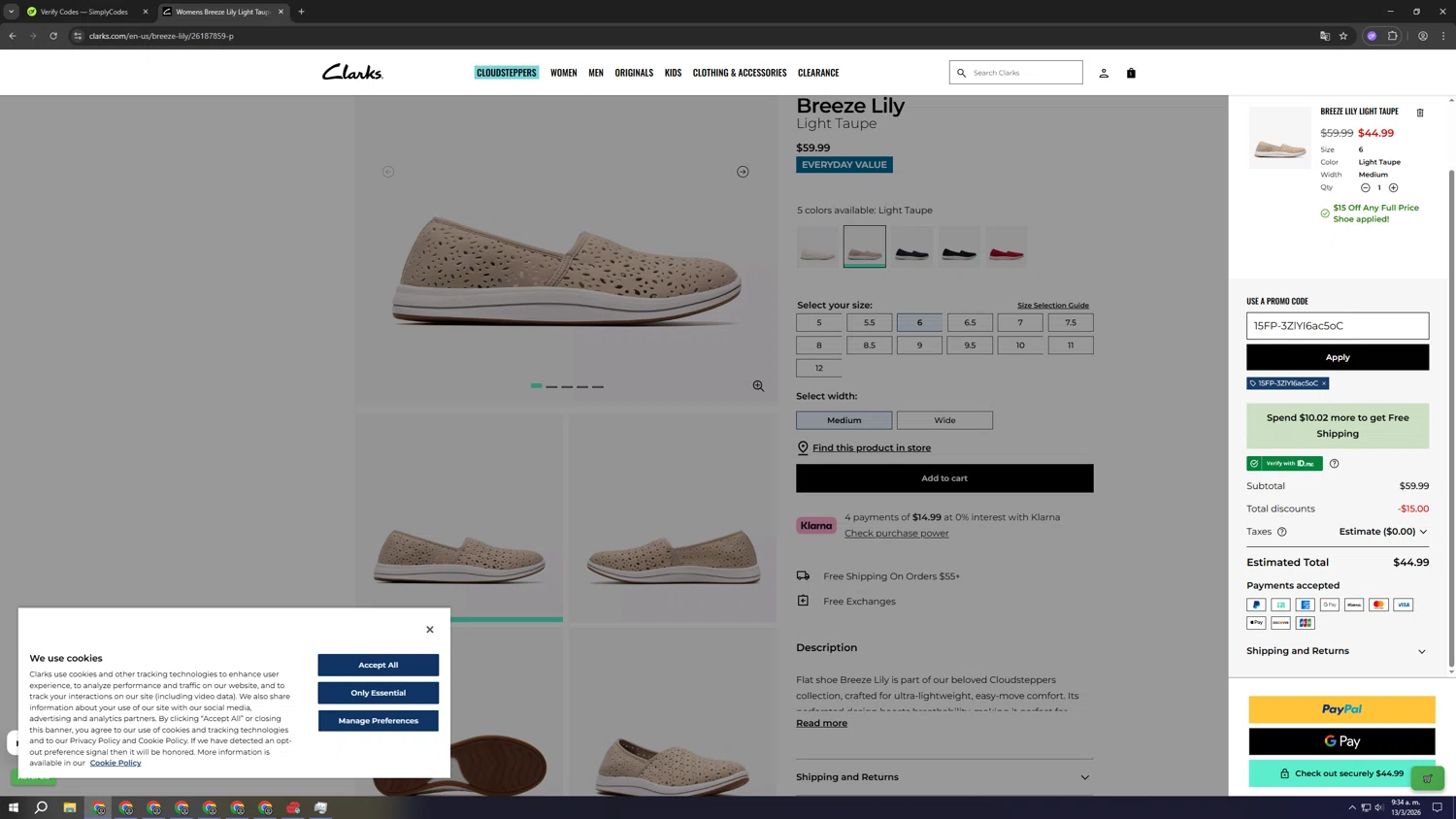Select size 8.5
The height and width of the screenshot is (819, 1456).
click(x=869, y=345)
